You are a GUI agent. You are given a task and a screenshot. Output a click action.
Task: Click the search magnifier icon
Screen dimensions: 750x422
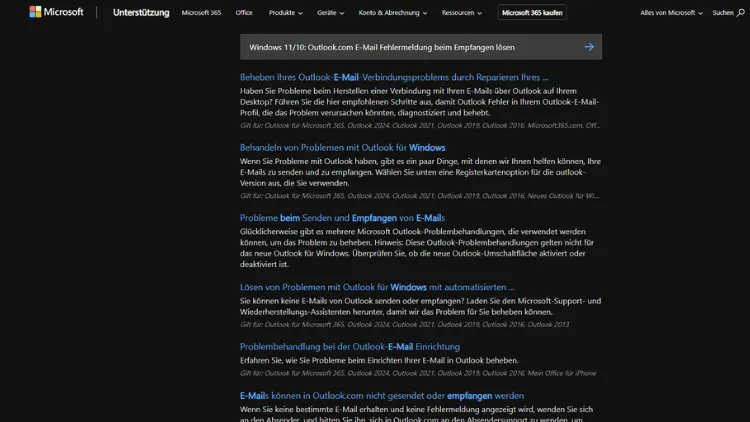(x=740, y=13)
